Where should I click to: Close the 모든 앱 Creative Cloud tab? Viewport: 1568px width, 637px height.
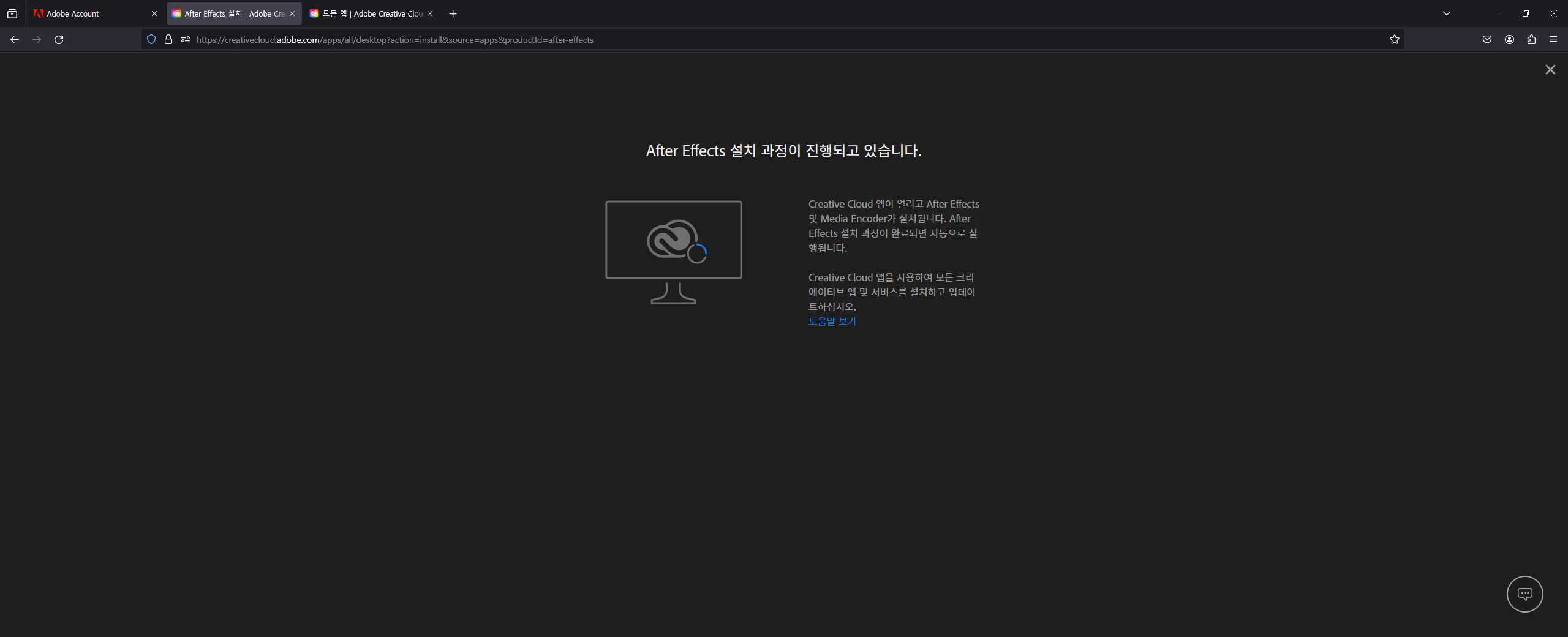[430, 13]
